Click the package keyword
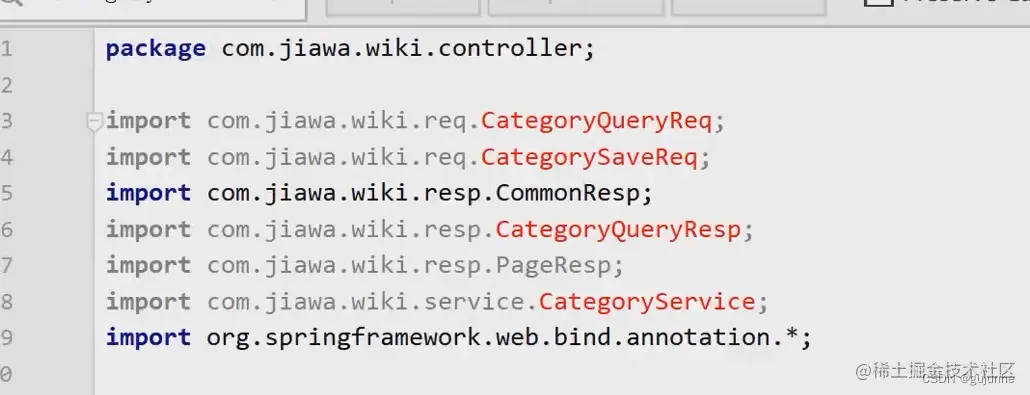The width and height of the screenshot is (1030, 395). coord(156,49)
